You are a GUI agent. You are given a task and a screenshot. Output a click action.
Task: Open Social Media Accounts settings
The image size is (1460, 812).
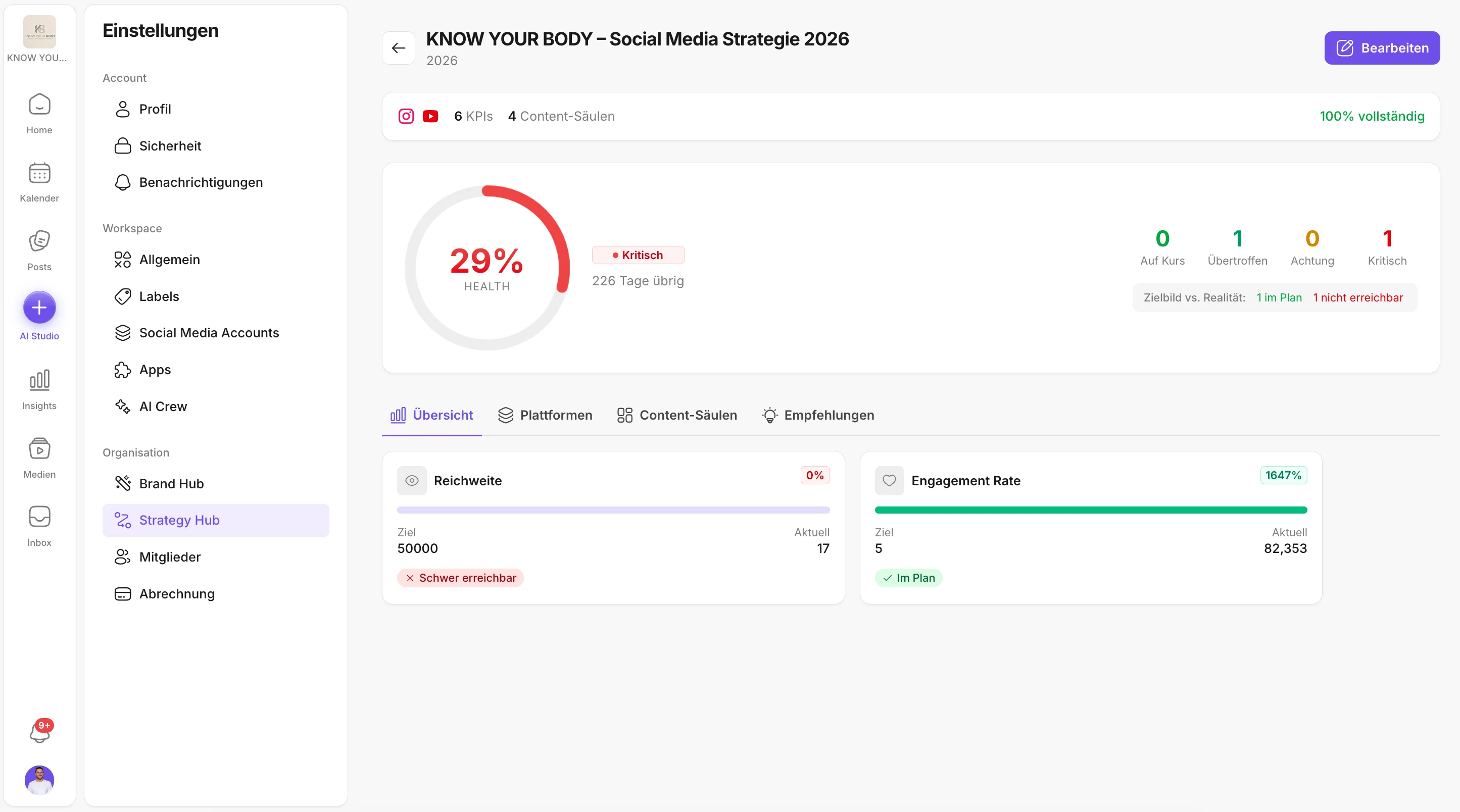[x=215, y=333]
